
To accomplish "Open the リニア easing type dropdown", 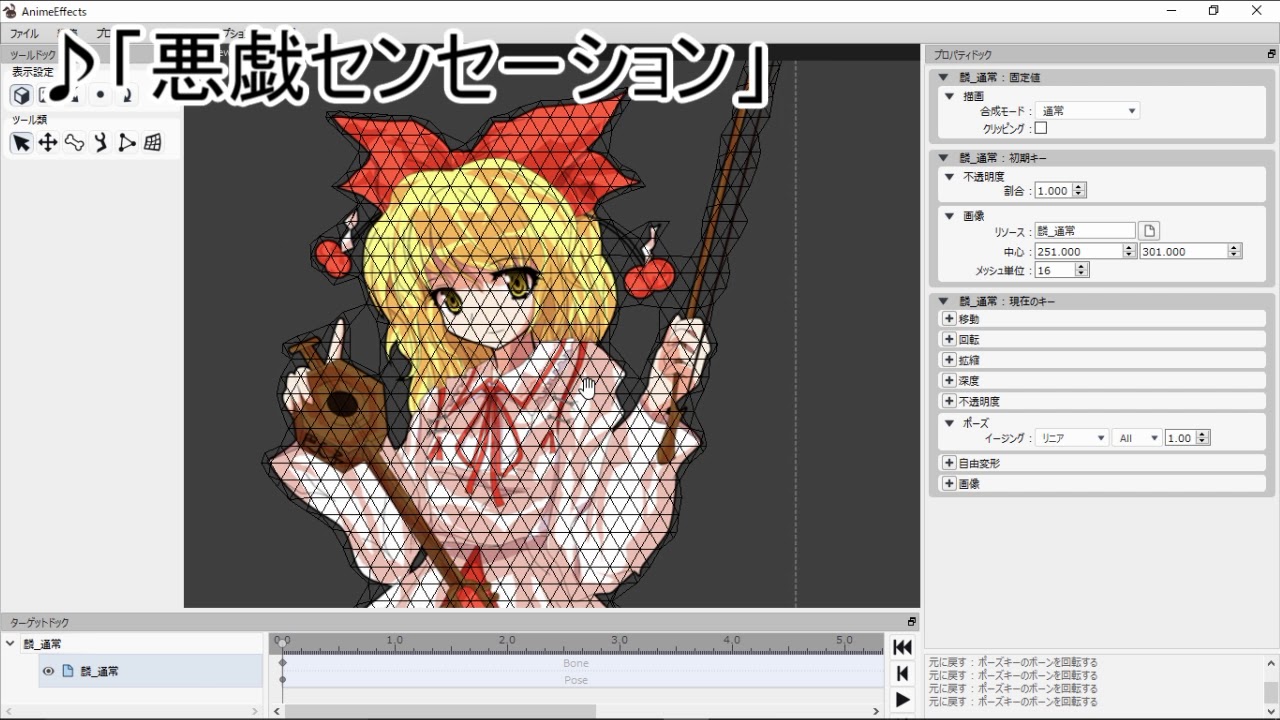I will pos(1071,438).
